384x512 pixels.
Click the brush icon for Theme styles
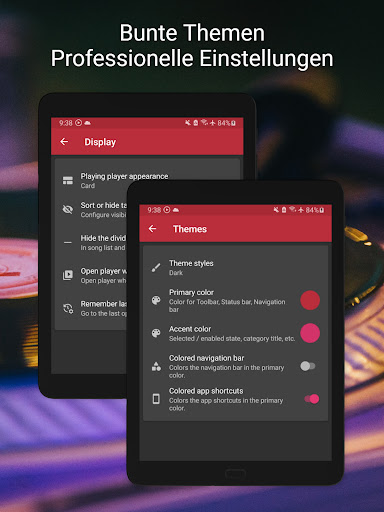pyautogui.click(x=156, y=267)
